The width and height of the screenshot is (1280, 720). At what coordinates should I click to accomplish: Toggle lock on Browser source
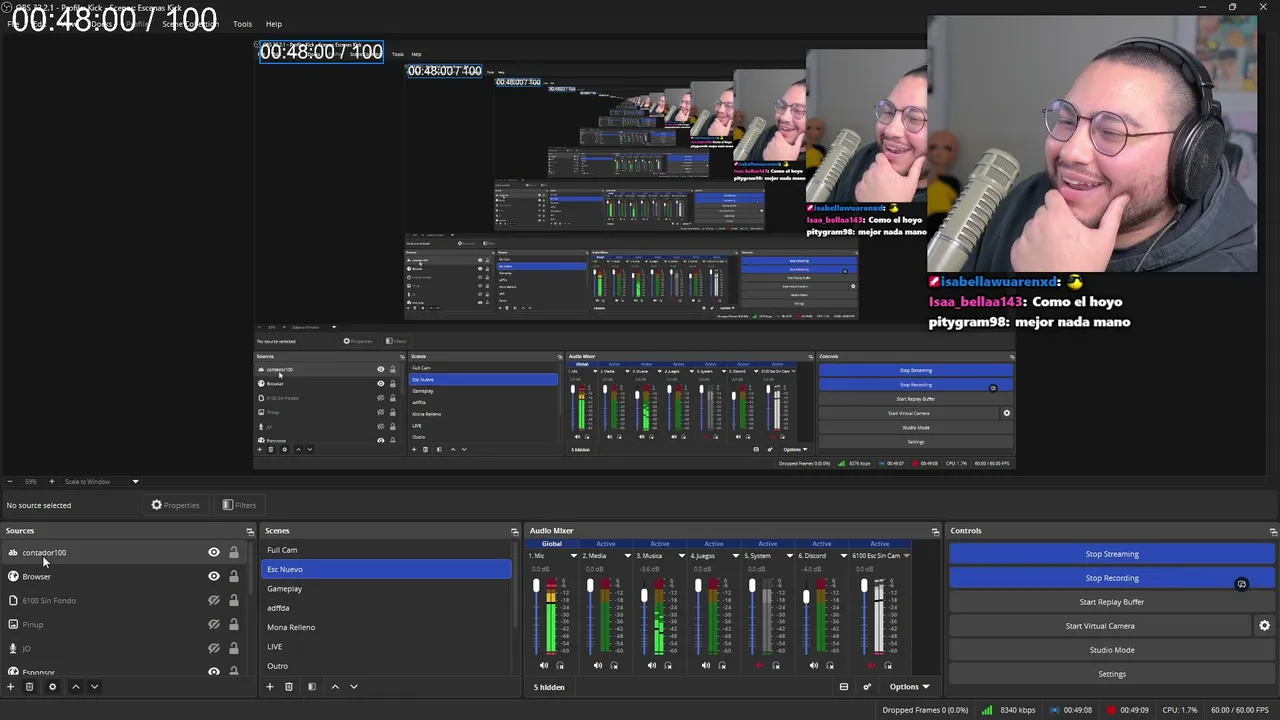234,576
